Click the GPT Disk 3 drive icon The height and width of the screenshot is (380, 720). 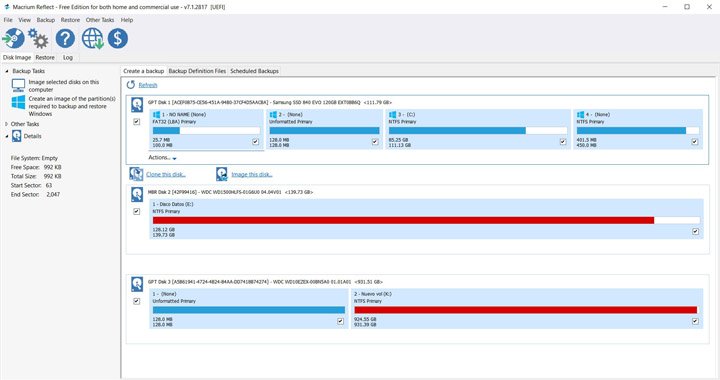(137, 284)
